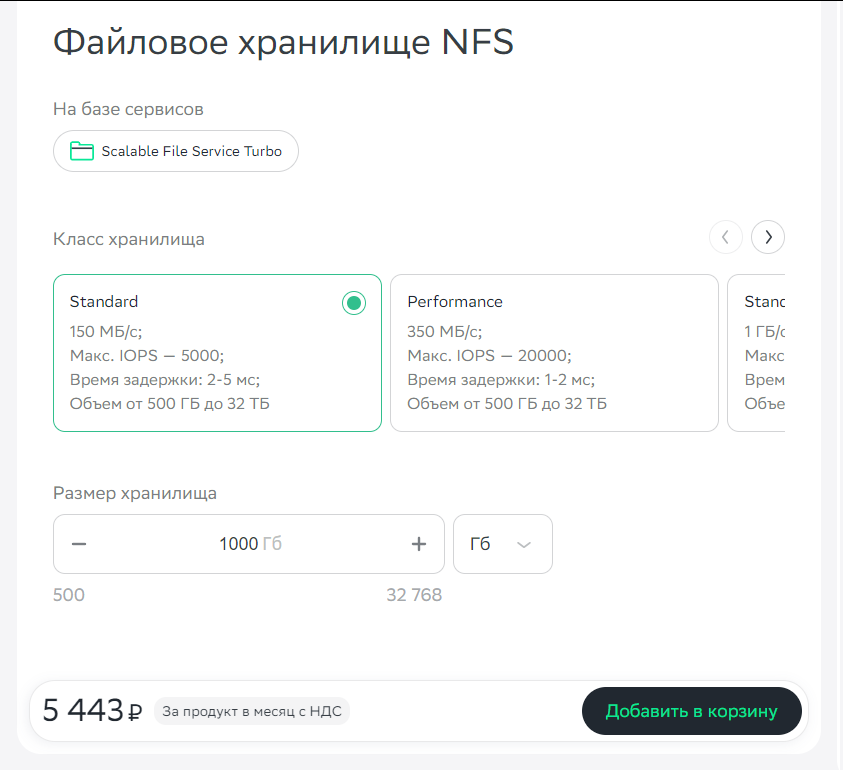Choose the Performance storage class card
Image resolution: width=843 pixels, height=770 pixels.
[x=554, y=353]
